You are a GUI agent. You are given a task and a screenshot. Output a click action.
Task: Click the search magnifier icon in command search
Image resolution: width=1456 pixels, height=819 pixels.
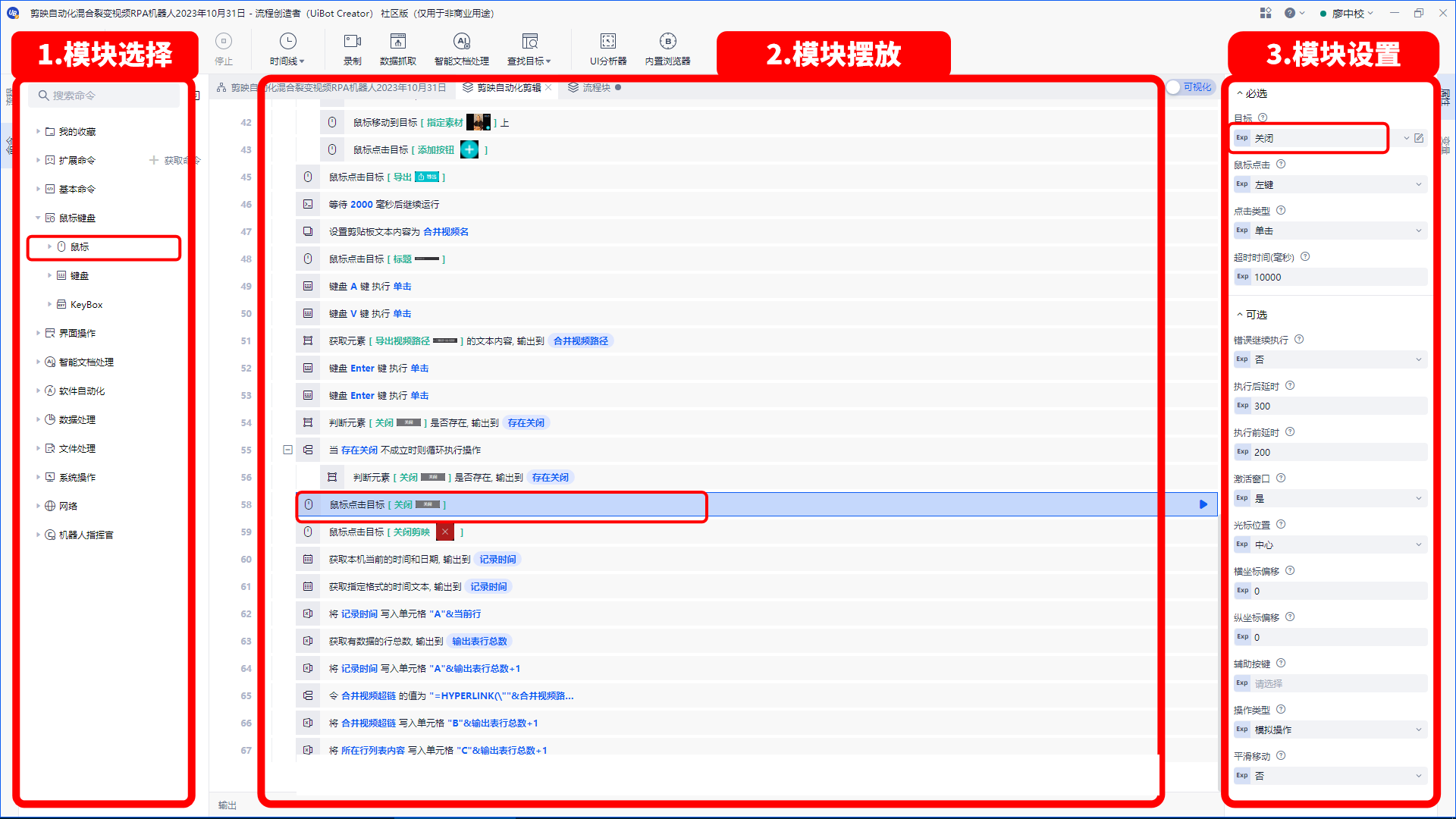pos(44,96)
